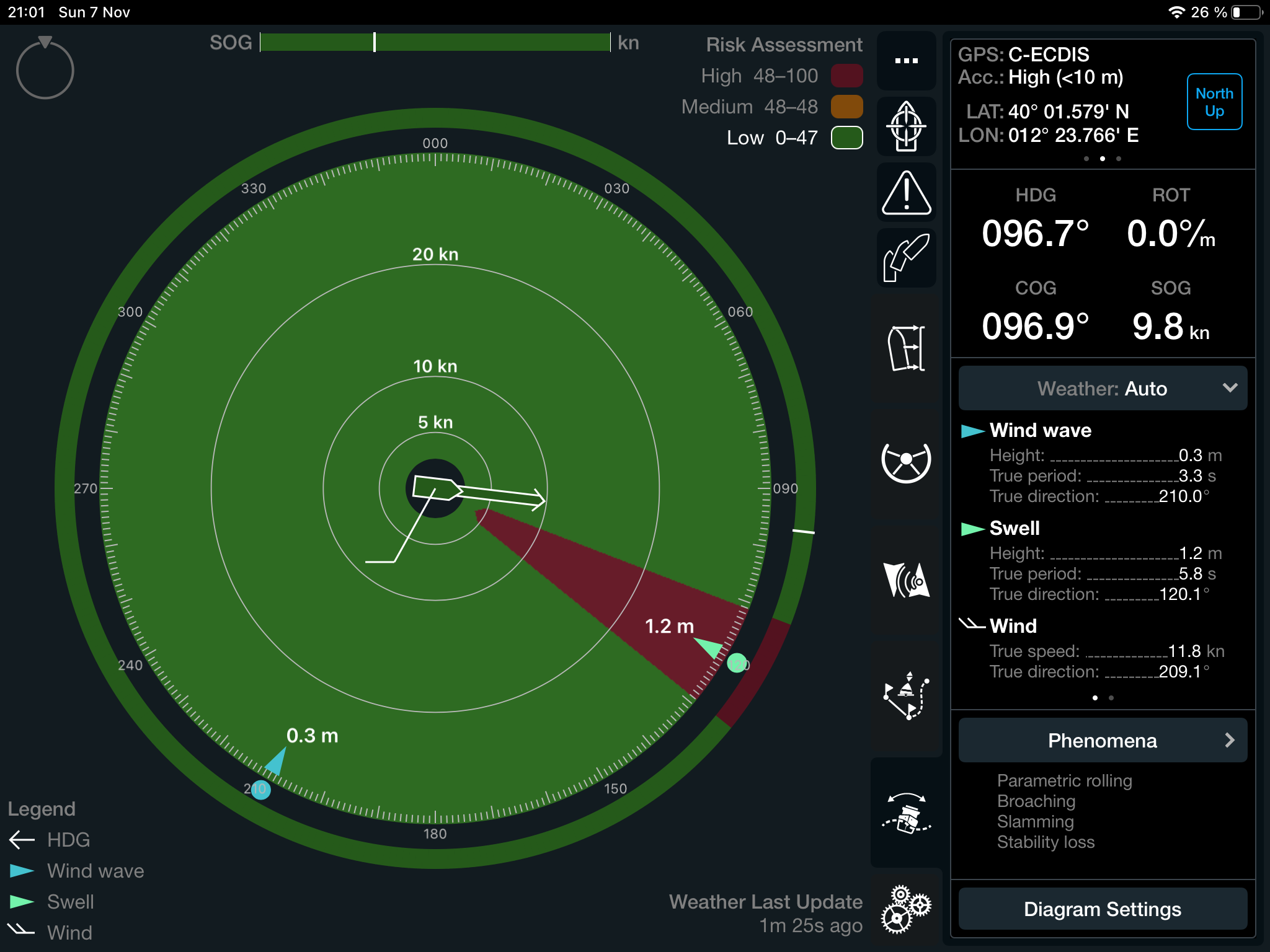Toggle the Low risk level green swatch
This screenshot has height=952, width=1270.
click(846, 138)
